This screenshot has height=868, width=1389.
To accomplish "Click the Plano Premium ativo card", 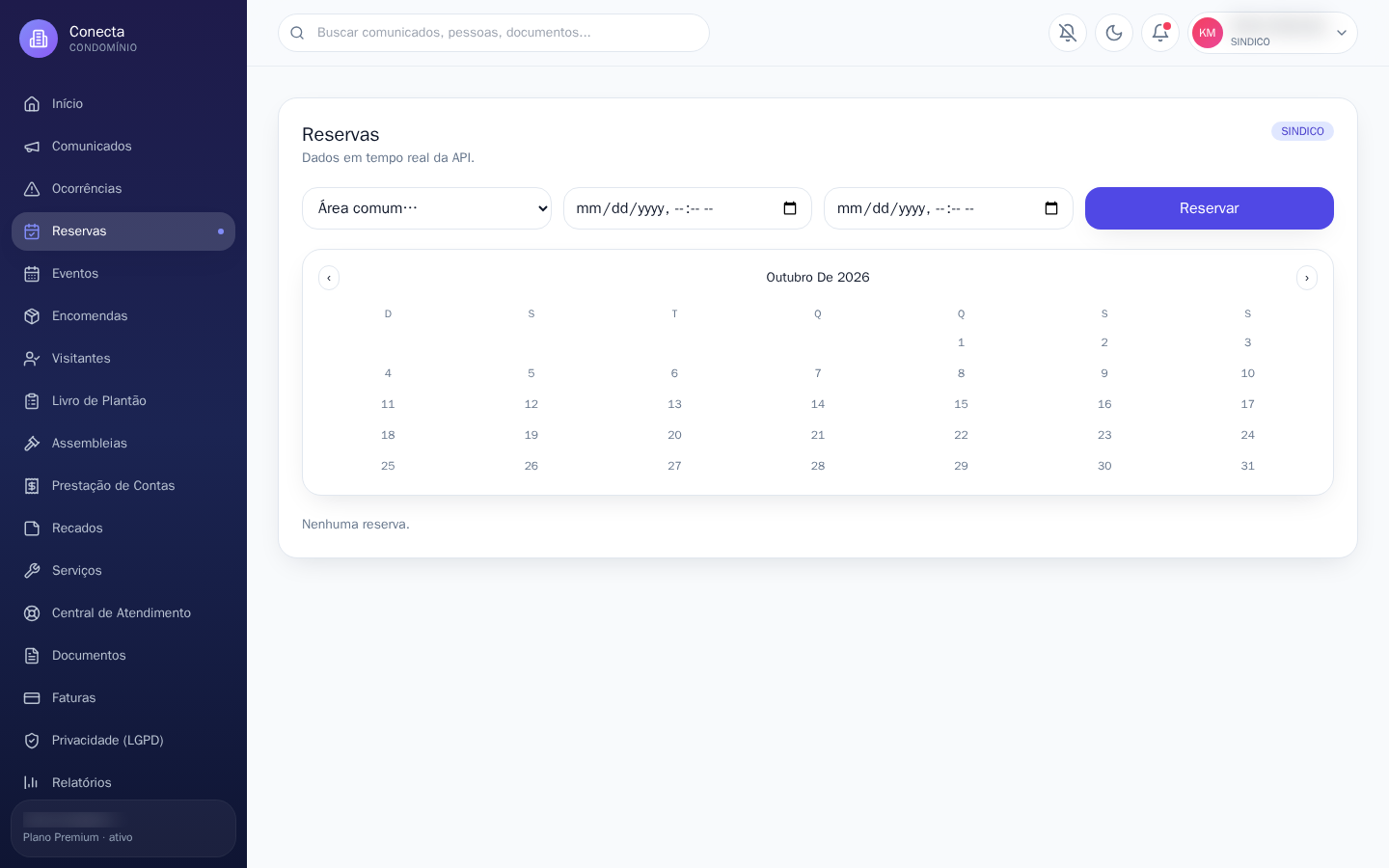I will pos(123,828).
